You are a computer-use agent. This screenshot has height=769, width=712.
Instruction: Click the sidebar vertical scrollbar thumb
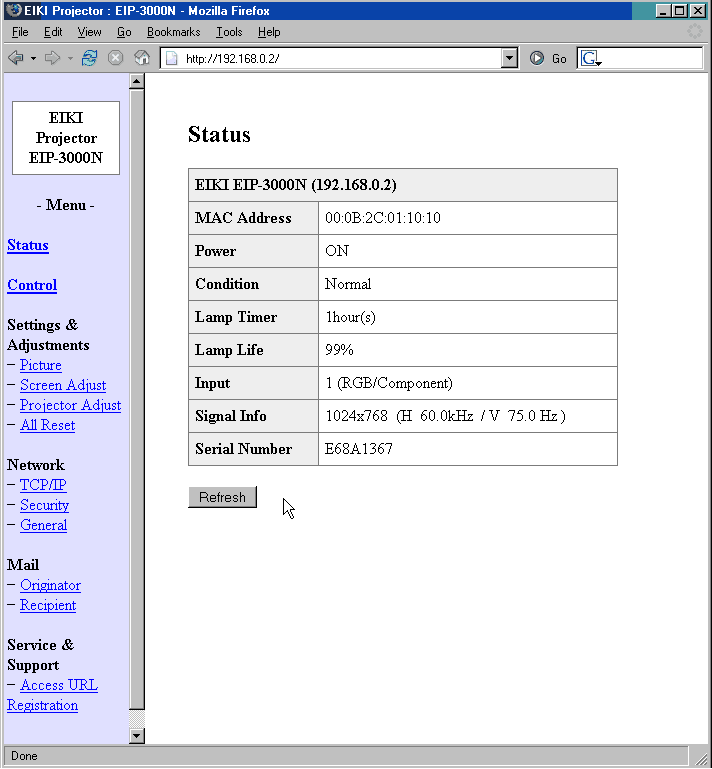[x=137, y=399]
